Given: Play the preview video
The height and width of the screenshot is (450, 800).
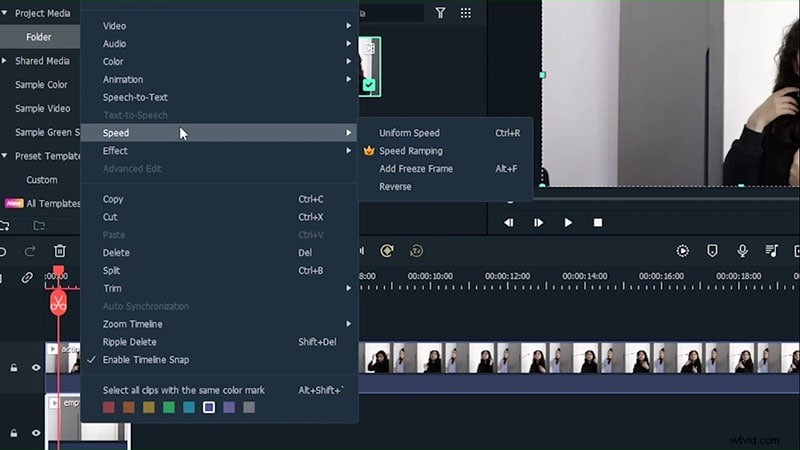Looking at the screenshot, I should tap(568, 223).
